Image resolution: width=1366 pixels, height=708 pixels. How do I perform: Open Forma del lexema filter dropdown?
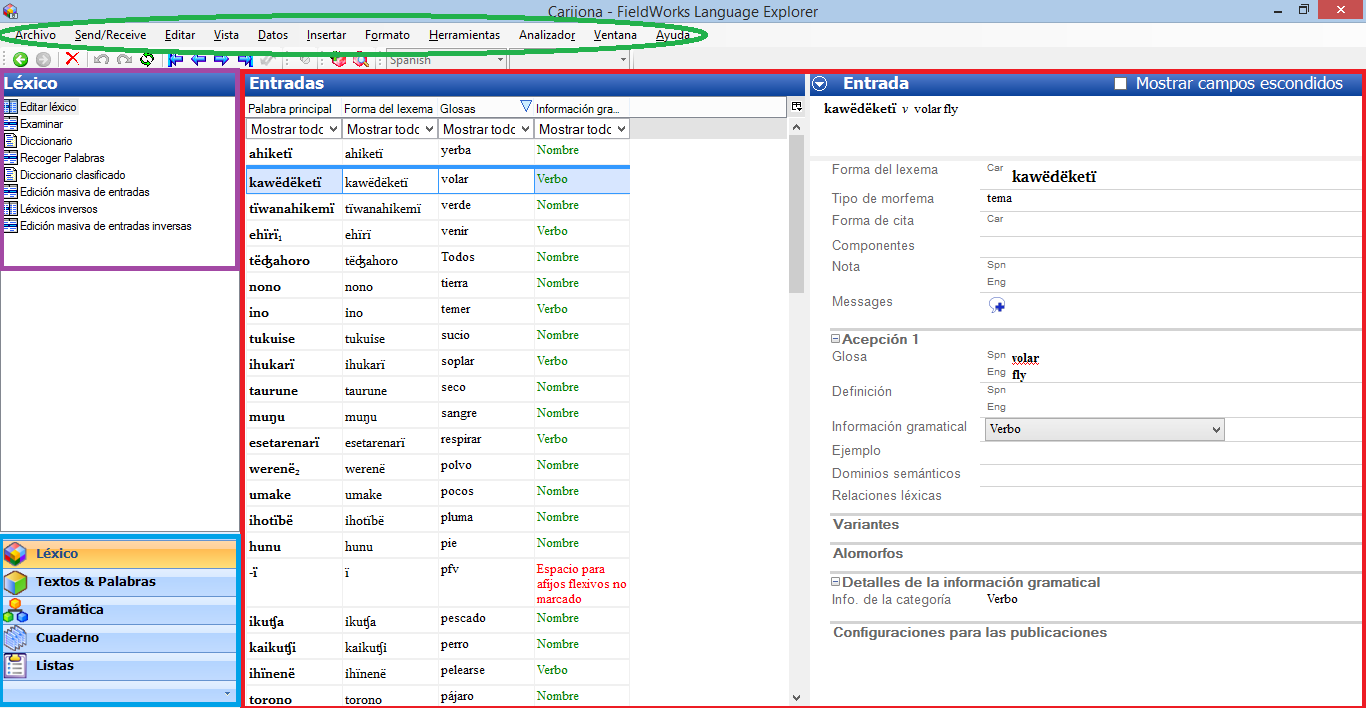point(390,129)
